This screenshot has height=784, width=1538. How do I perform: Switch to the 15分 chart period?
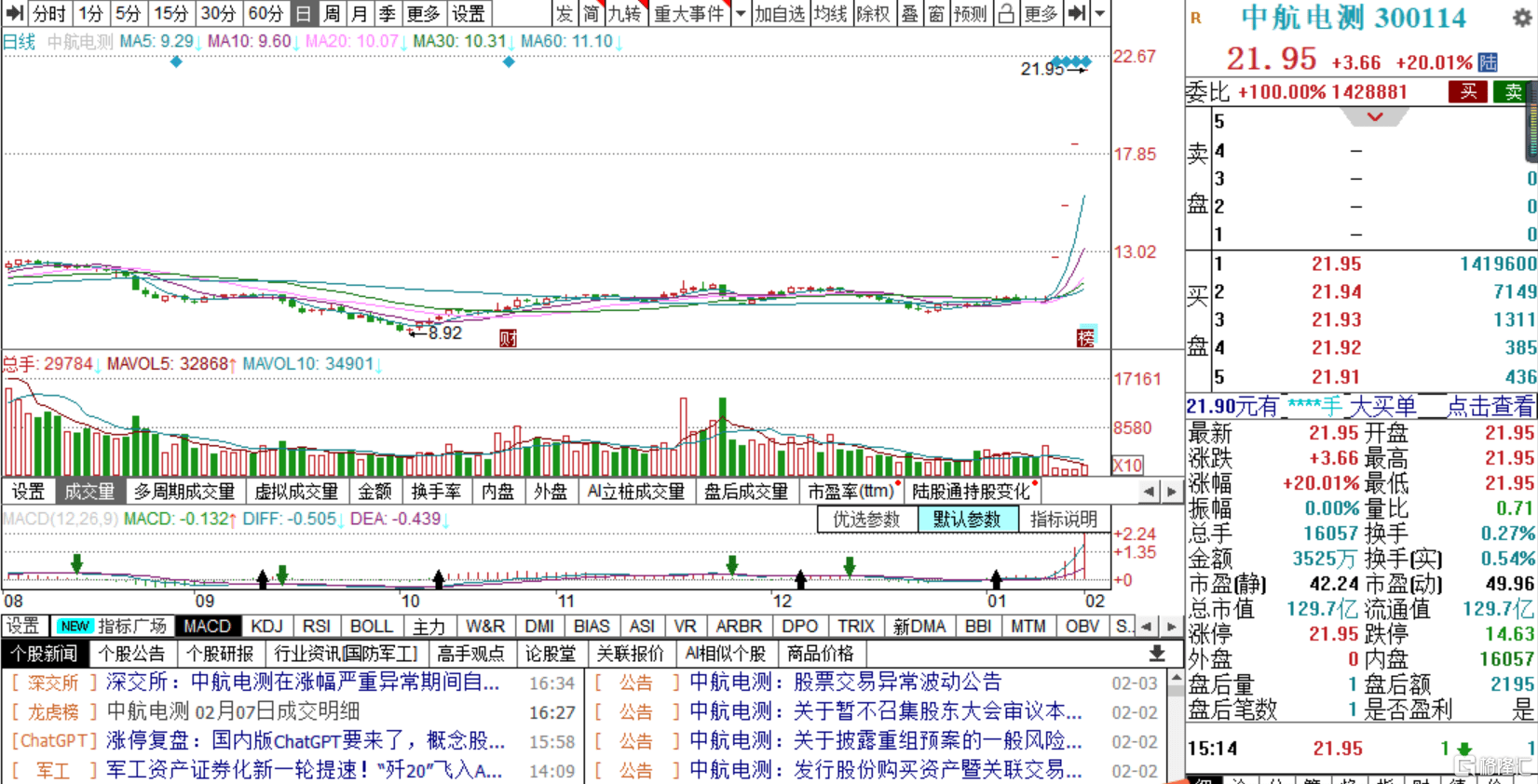pyautogui.click(x=170, y=13)
